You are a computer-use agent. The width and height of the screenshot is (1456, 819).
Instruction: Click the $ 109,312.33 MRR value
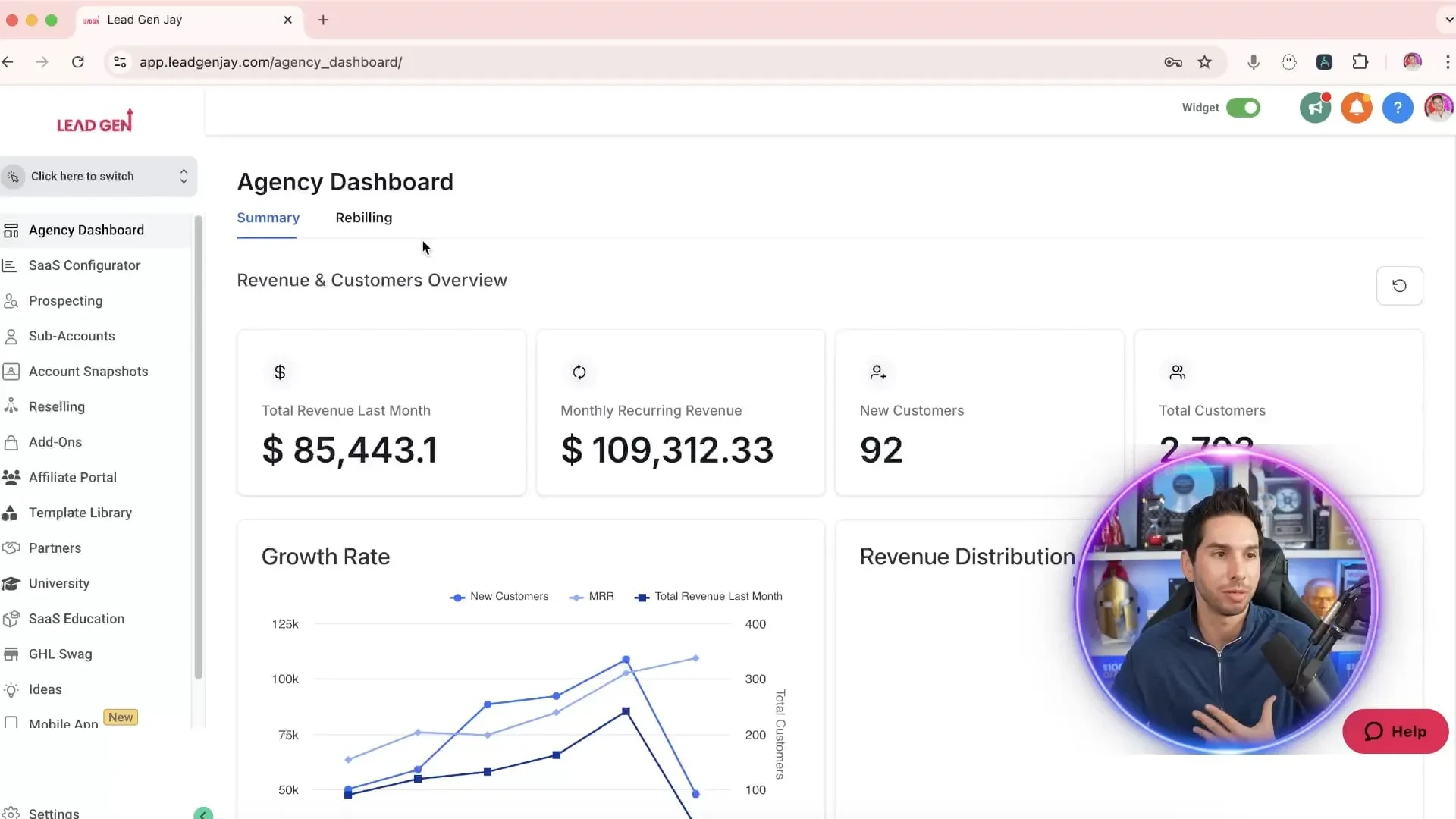point(667,450)
